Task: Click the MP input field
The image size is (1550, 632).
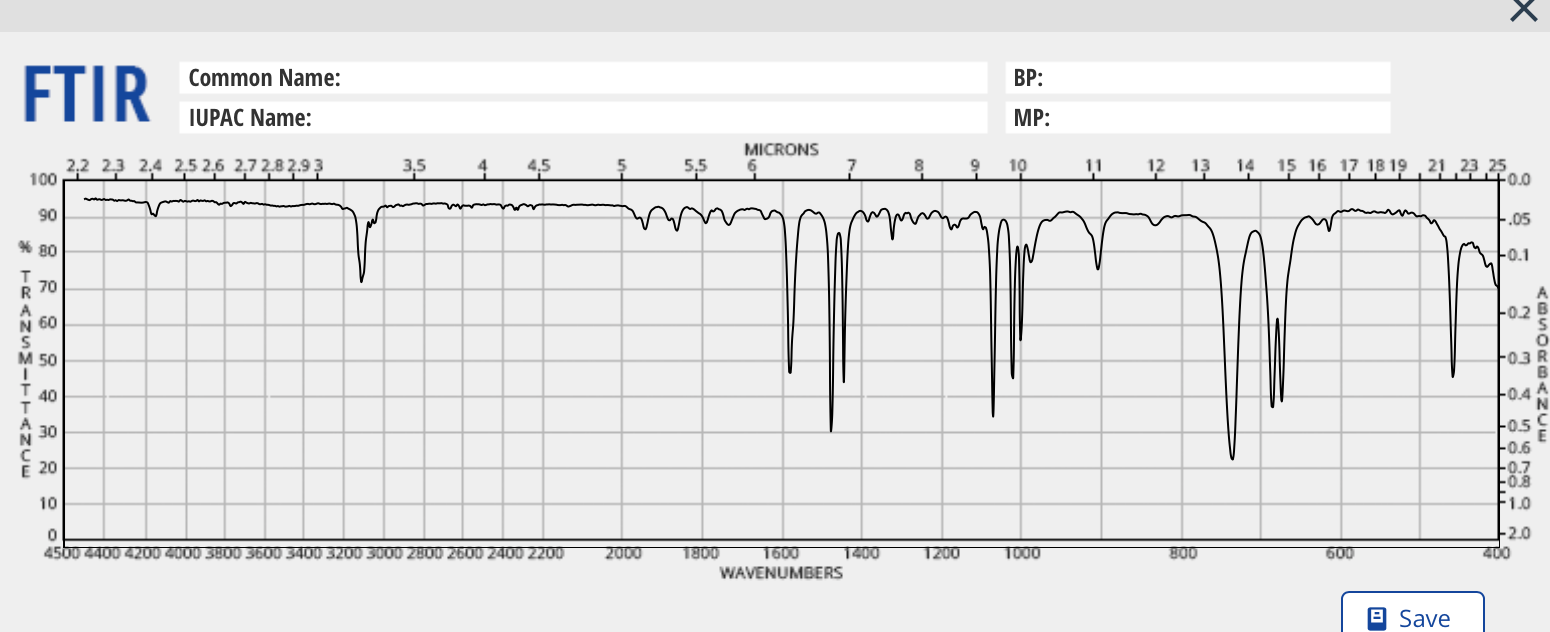Action: pyautogui.click(x=1196, y=117)
